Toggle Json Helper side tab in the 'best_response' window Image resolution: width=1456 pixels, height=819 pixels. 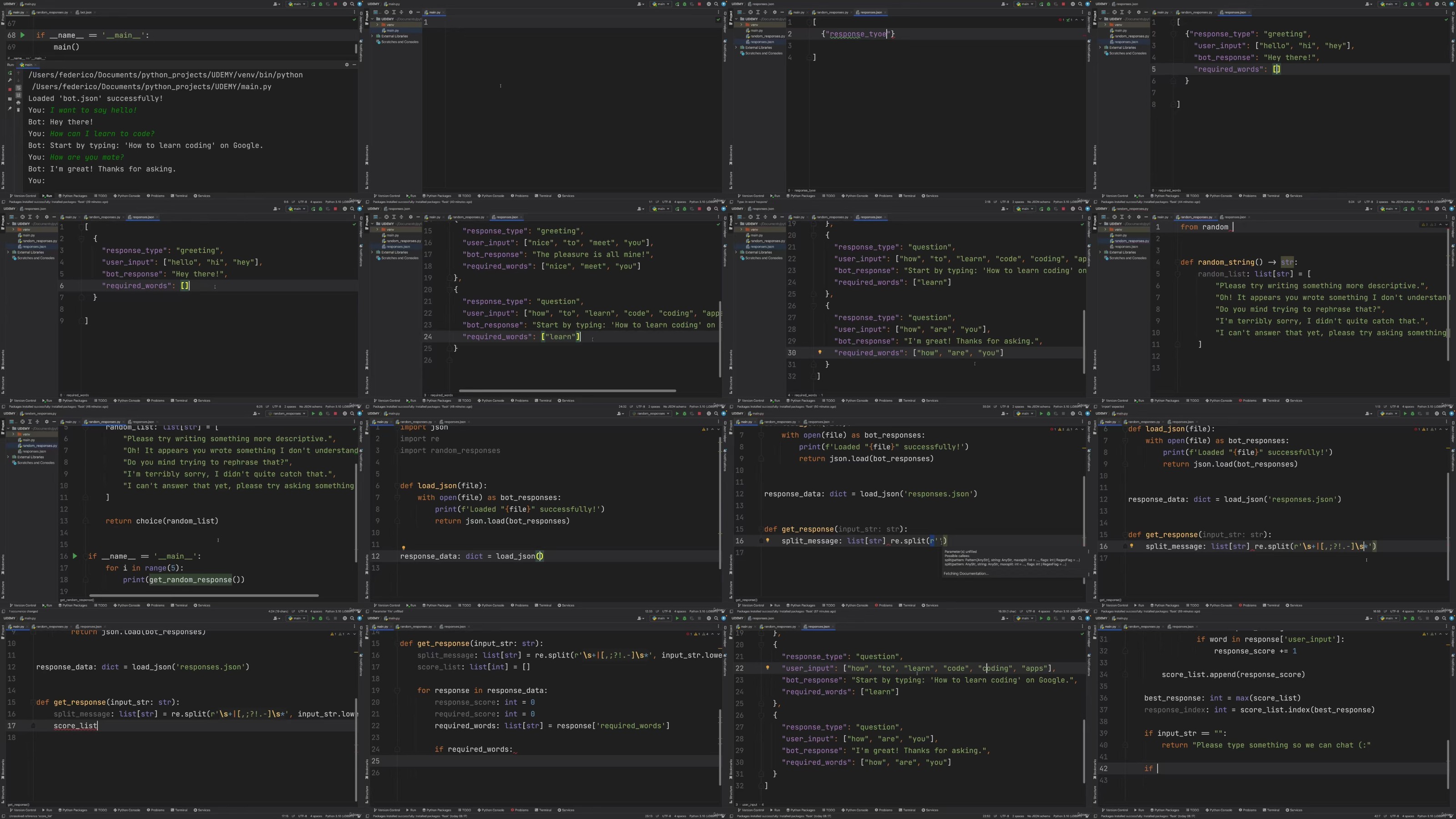click(1453, 637)
